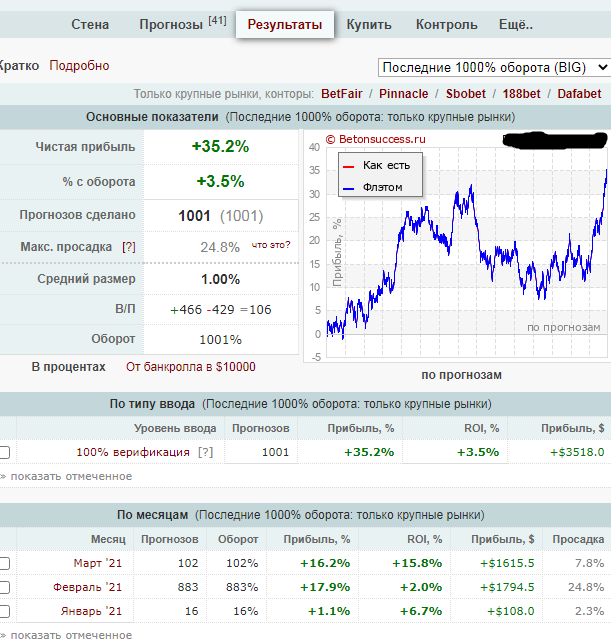Check the 100% верификация row checkbox
The width and height of the screenshot is (611, 641).
(x=4, y=452)
